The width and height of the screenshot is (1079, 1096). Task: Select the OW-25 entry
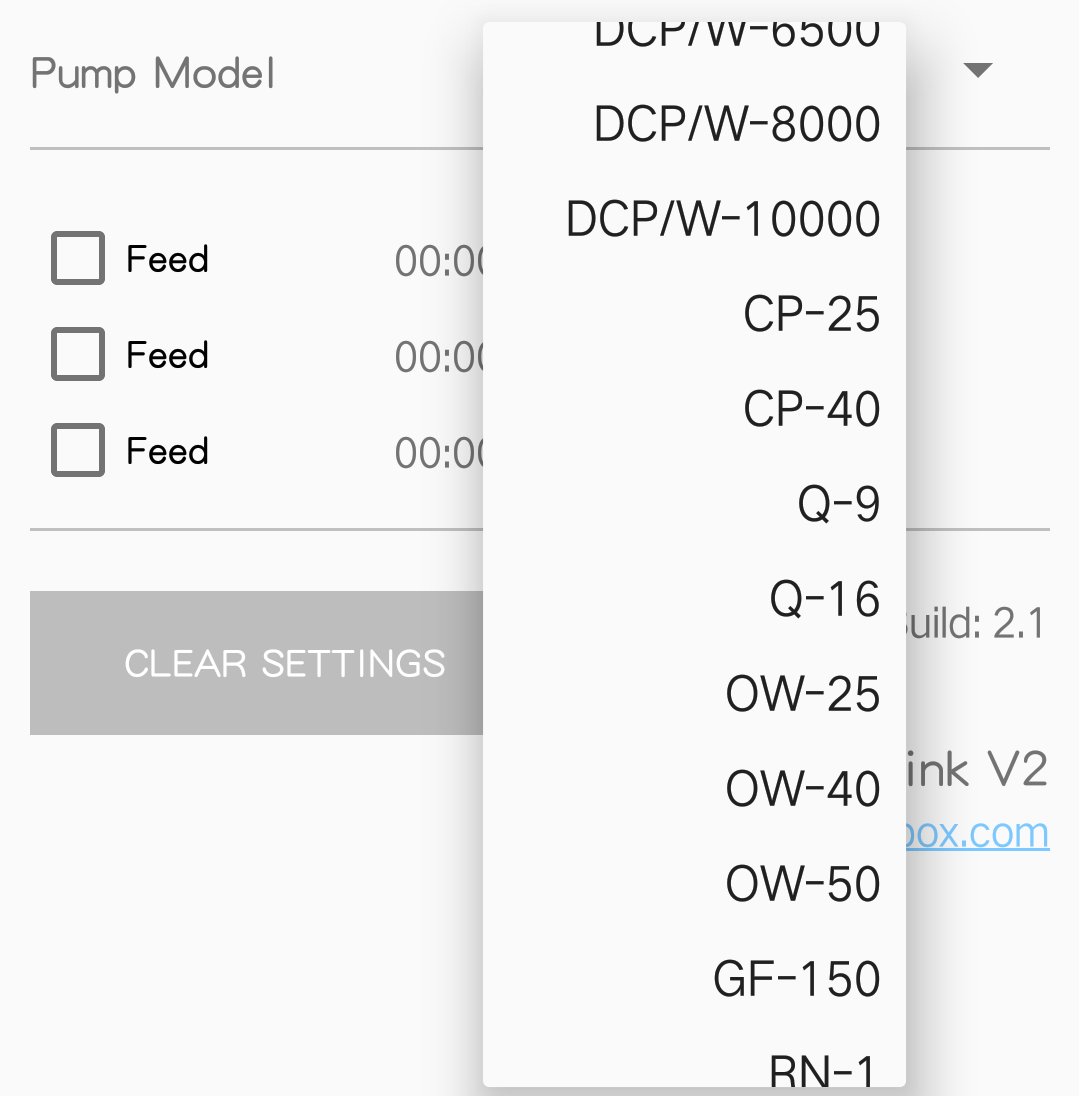pyautogui.click(x=695, y=694)
